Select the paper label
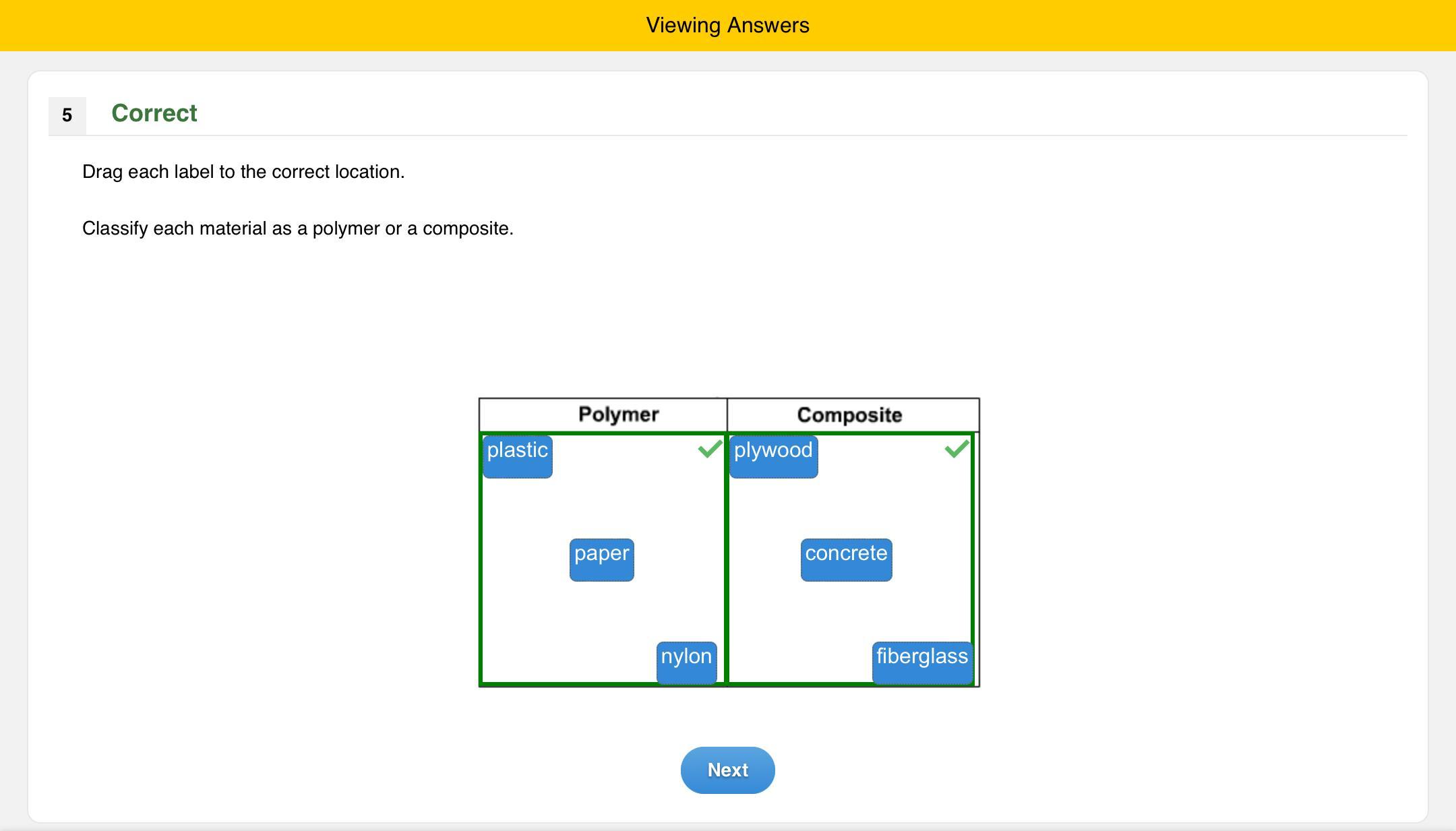The width and height of the screenshot is (1456, 831). coord(601,559)
